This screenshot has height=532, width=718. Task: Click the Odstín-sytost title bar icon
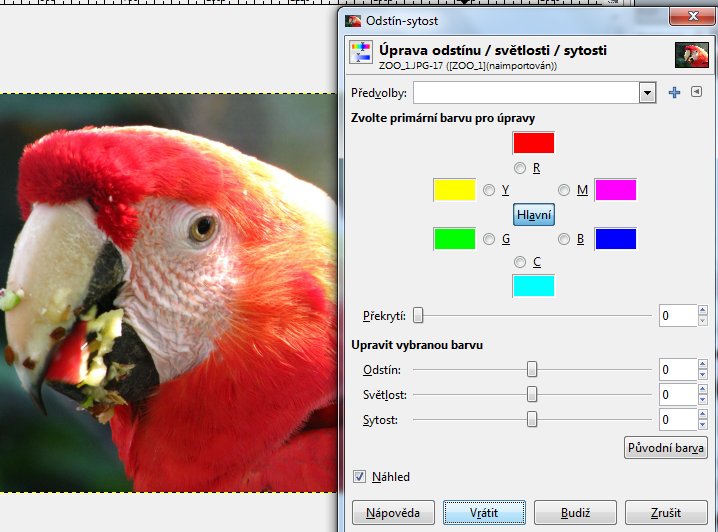point(353,21)
